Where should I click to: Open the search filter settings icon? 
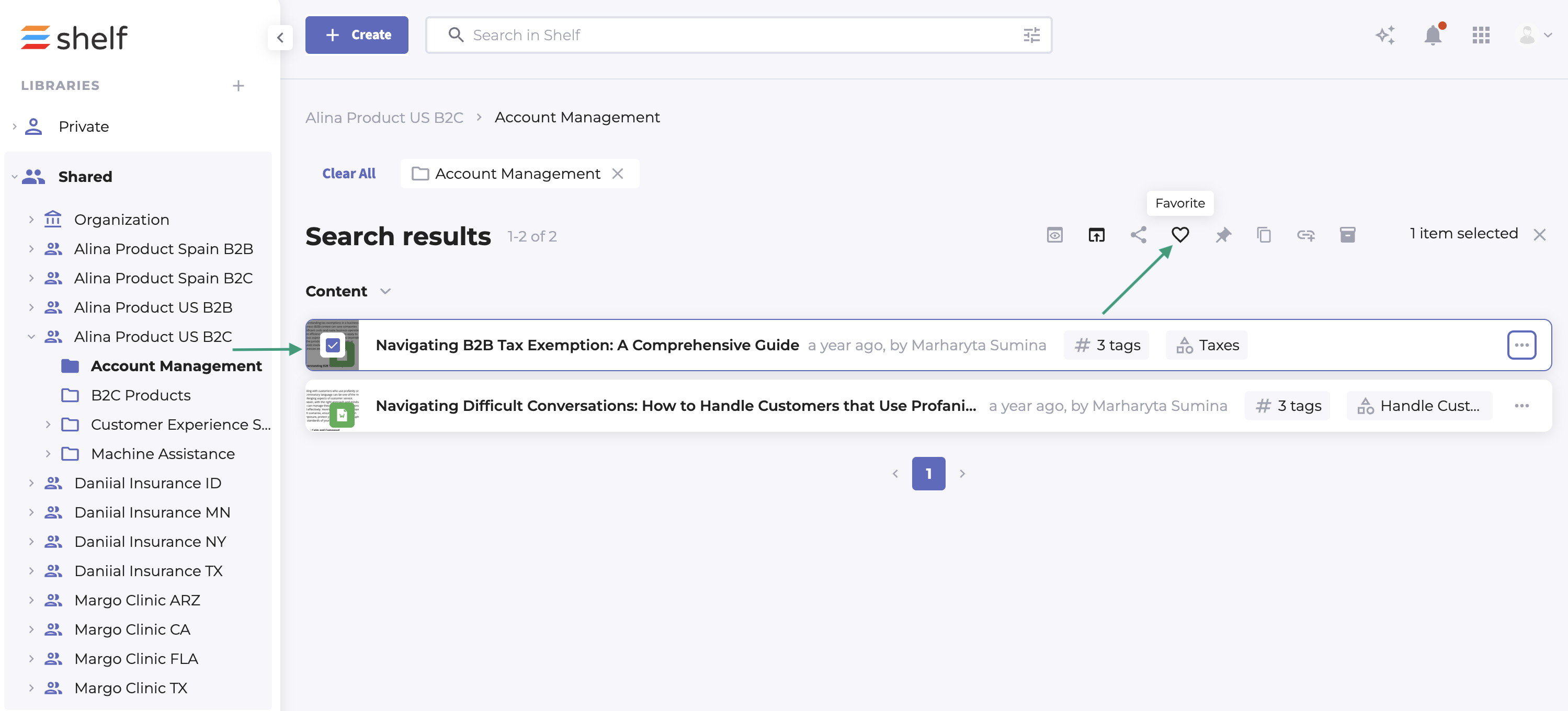[1031, 35]
